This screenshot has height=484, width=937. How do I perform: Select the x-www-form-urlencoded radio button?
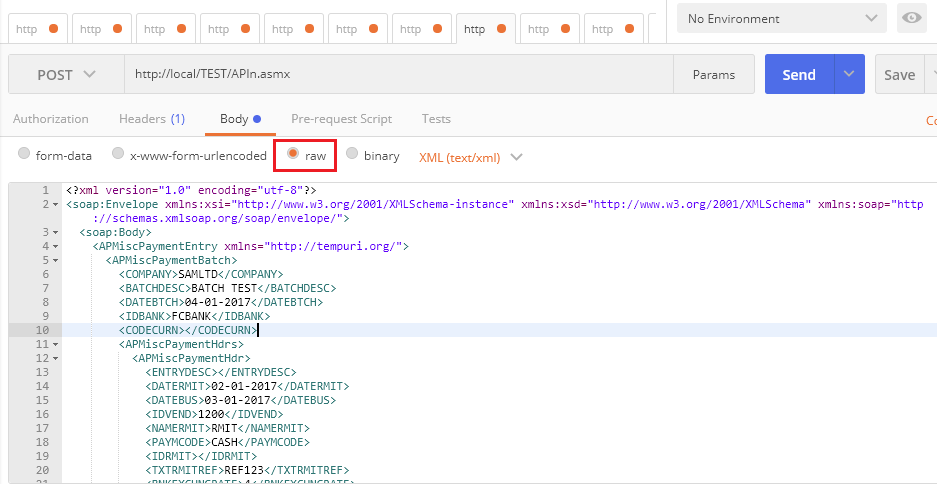coord(118,154)
